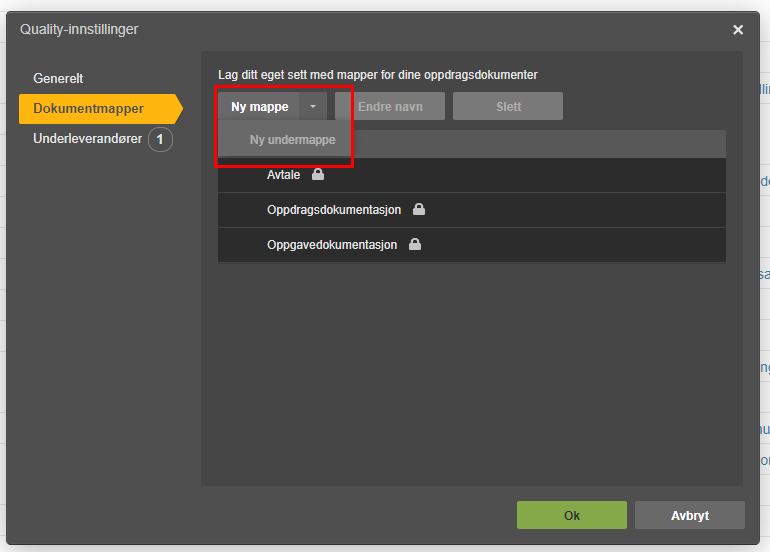Select the Oppdragsdokumentasjon folder row
This screenshot has height=552, width=770.
coord(472,210)
